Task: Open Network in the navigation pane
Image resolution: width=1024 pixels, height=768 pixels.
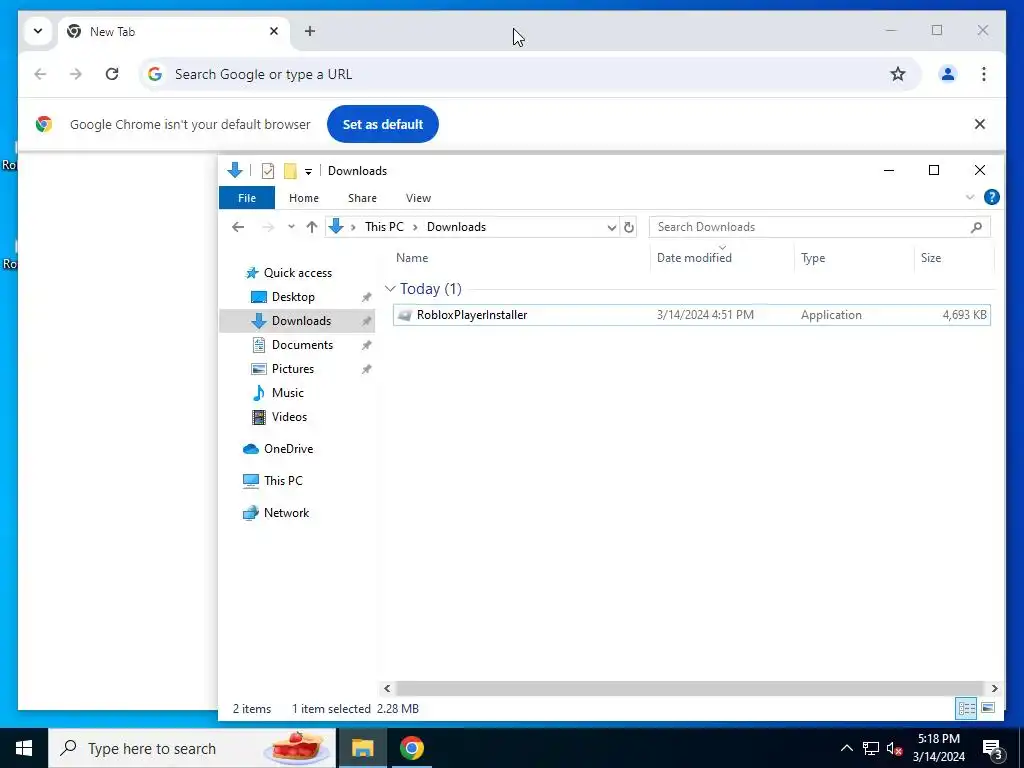Action: [x=286, y=513]
